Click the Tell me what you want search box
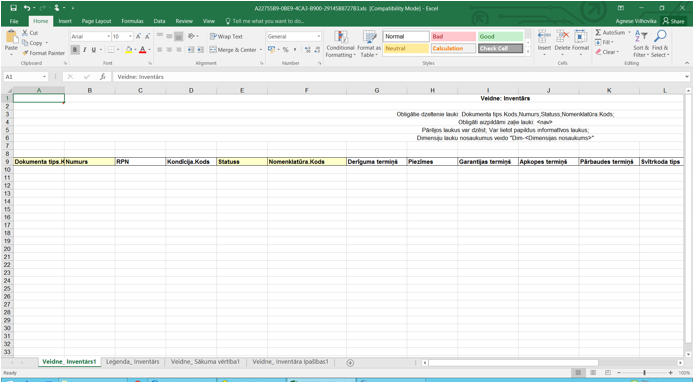Screen dimensions: 696x382 pyautogui.click(x=265, y=21)
